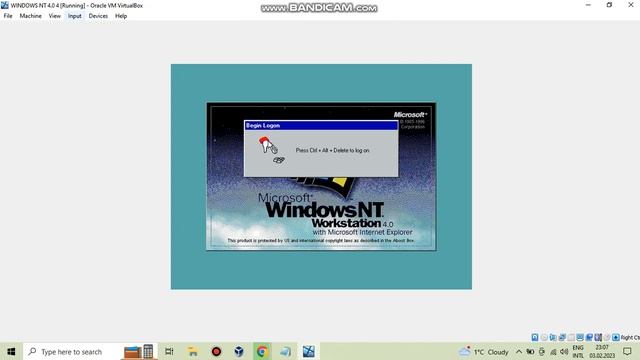The image size is (640, 360).
Task: Minimize the VirtualBox window
Action: (x=588, y=5)
